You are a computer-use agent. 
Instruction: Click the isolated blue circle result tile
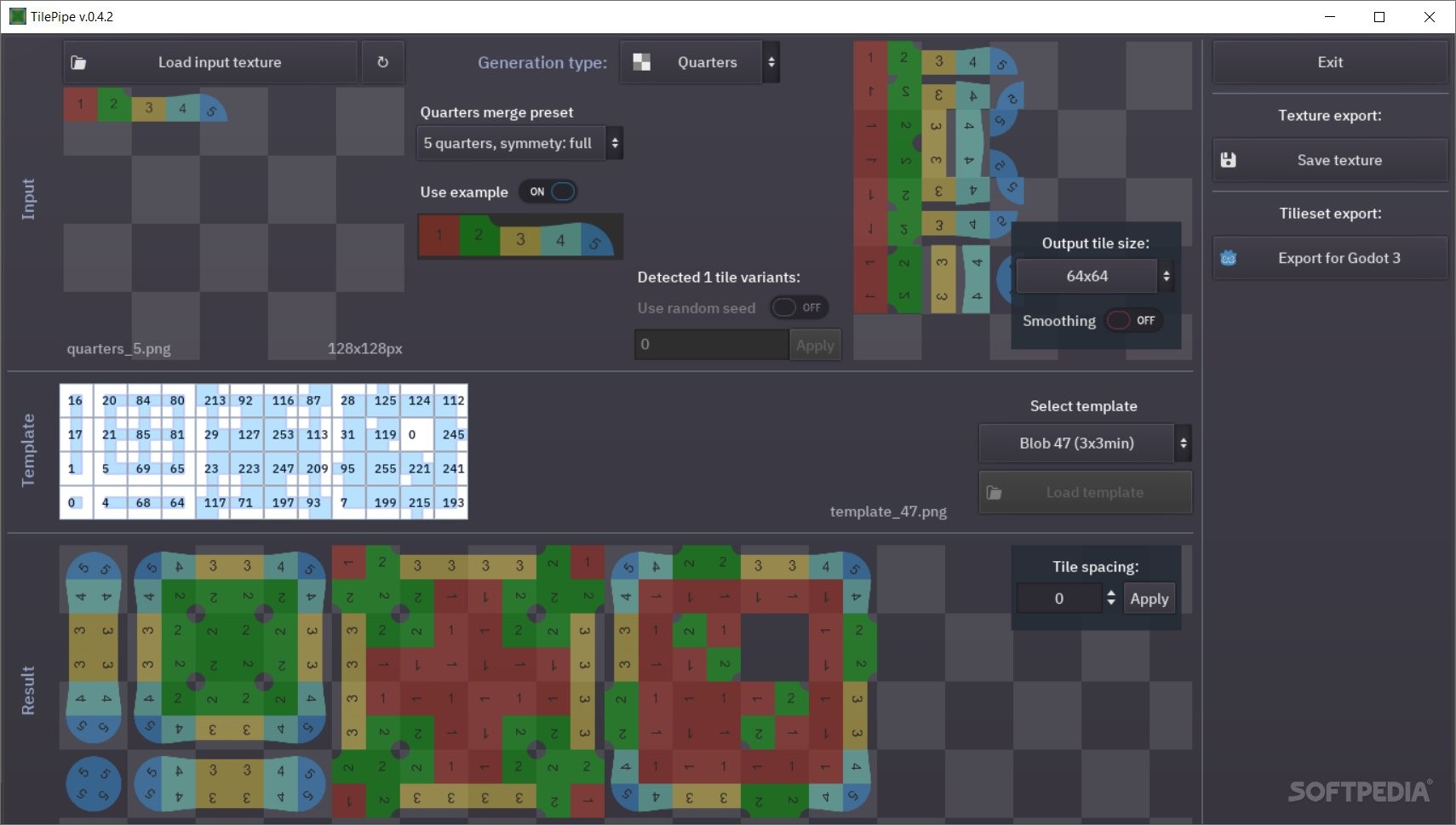pyautogui.click(x=94, y=783)
